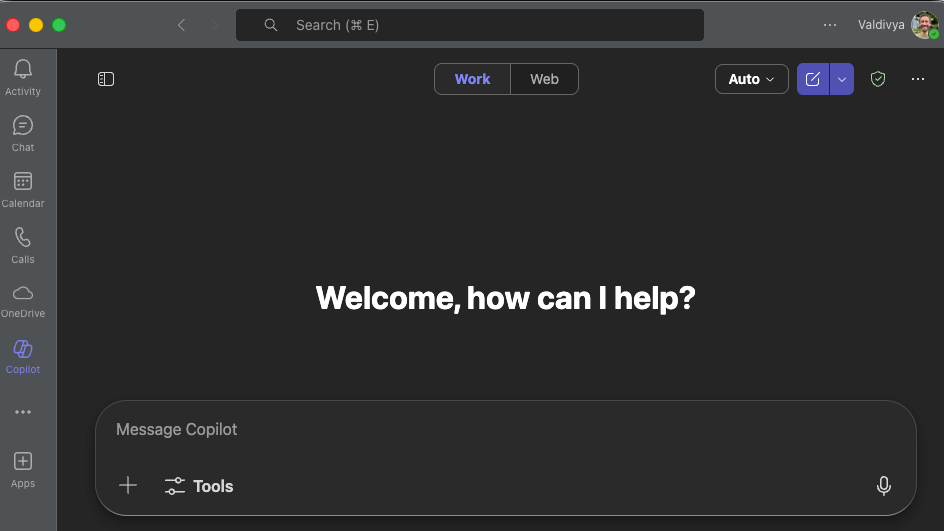Open the Calendar app
944x531 pixels.
click(x=23, y=189)
